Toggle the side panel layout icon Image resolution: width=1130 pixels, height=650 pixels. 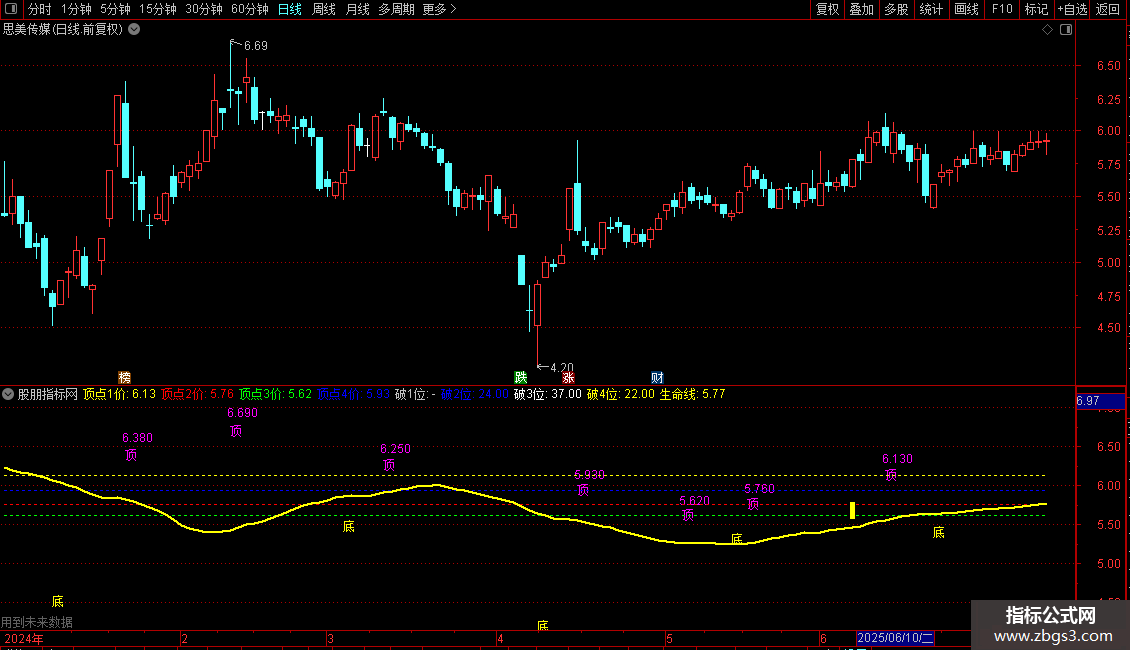coord(1066,30)
